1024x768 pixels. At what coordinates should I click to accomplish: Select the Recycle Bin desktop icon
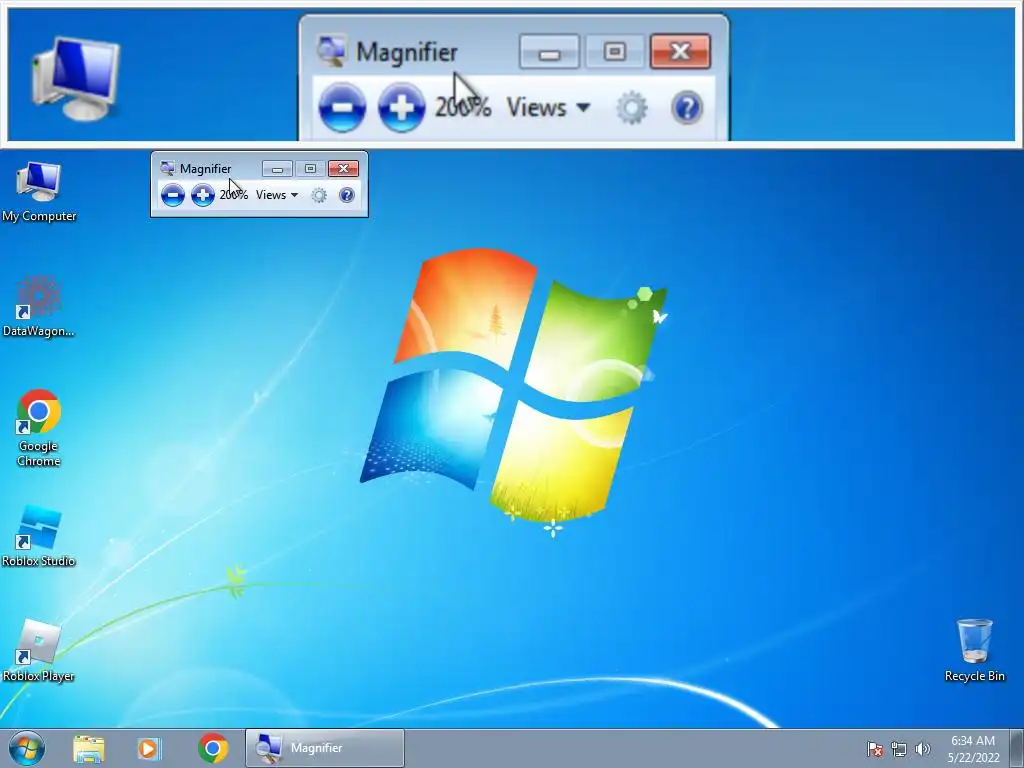pyautogui.click(x=974, y=650)
